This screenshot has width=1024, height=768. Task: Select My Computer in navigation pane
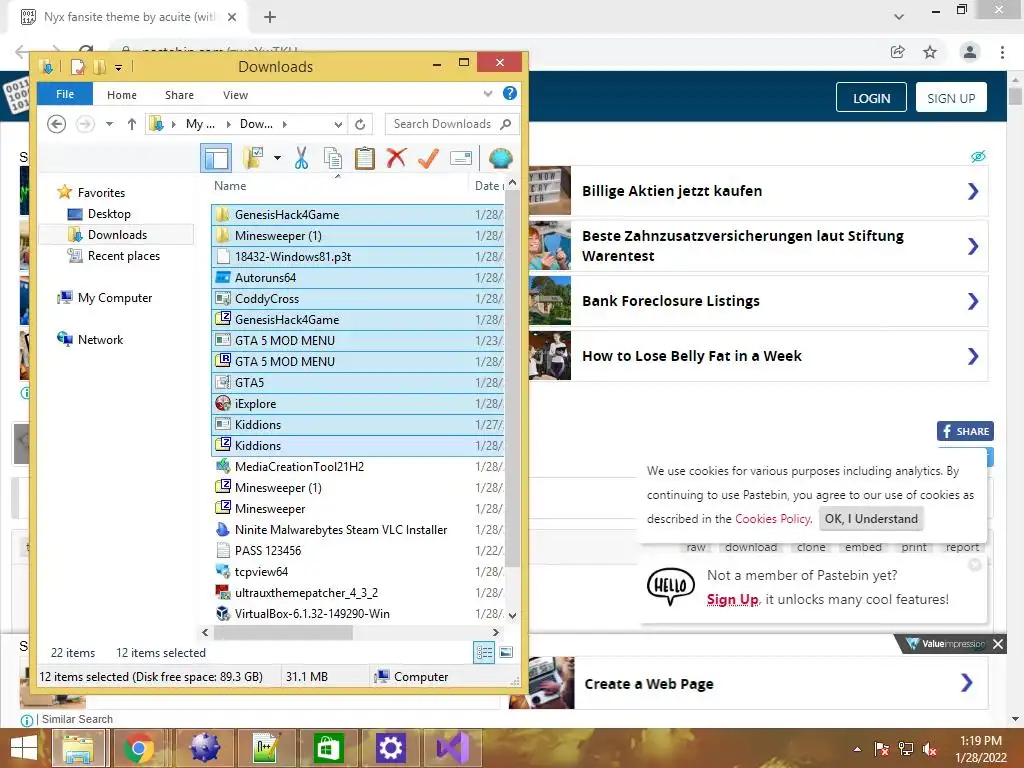click(114, 298)
